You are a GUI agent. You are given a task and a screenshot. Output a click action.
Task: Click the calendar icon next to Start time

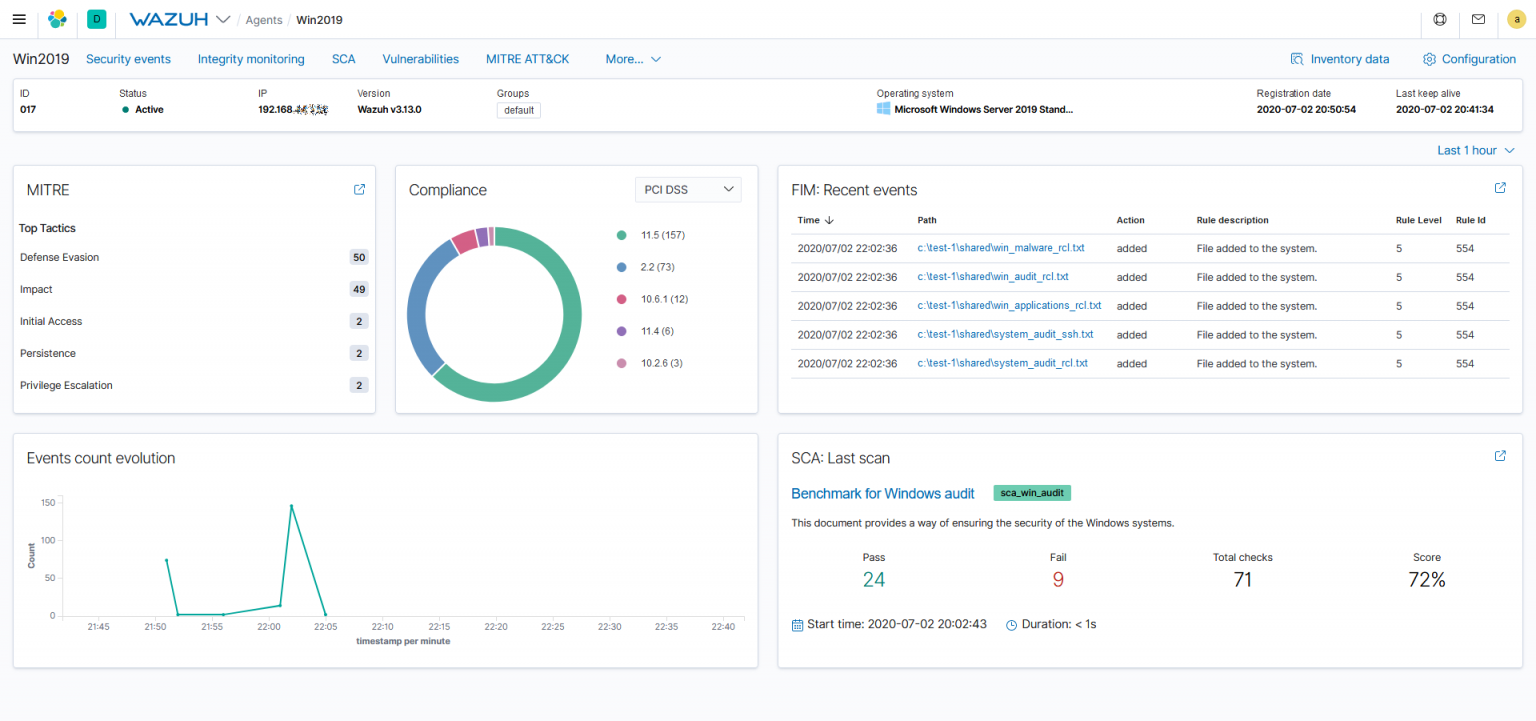tap(797, 623)
